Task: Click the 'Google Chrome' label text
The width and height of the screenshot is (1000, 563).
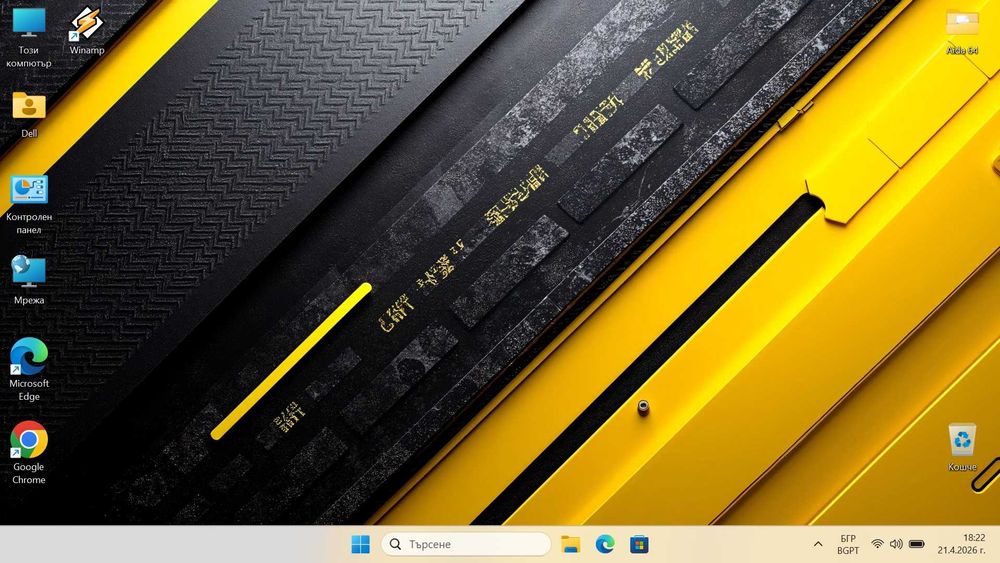Action: [29, 473]
